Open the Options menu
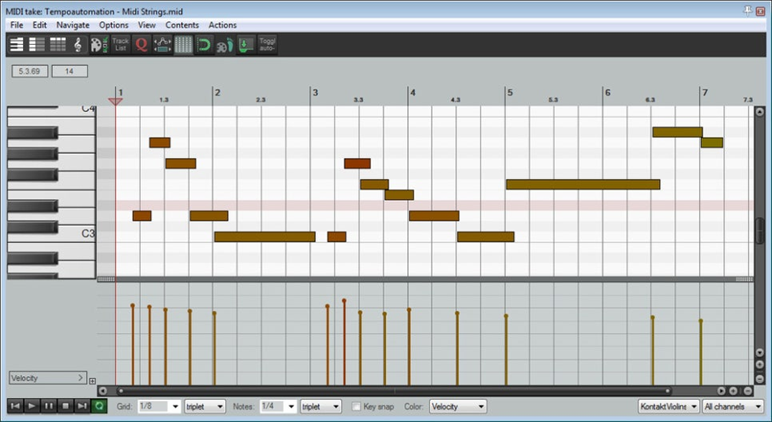The image size is (772, 422). 114,25
